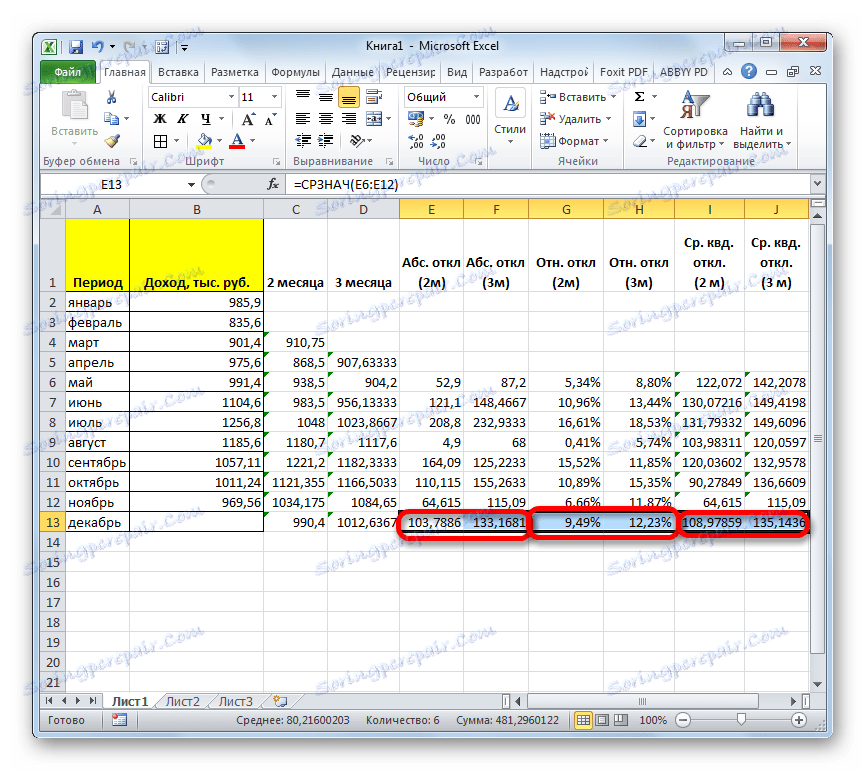Apply the Percent Style number format

click(x=450, y=118)
